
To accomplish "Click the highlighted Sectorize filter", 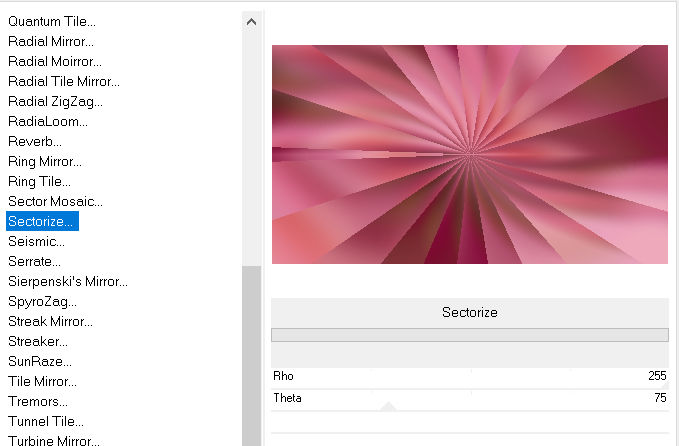I will [42, 221].
